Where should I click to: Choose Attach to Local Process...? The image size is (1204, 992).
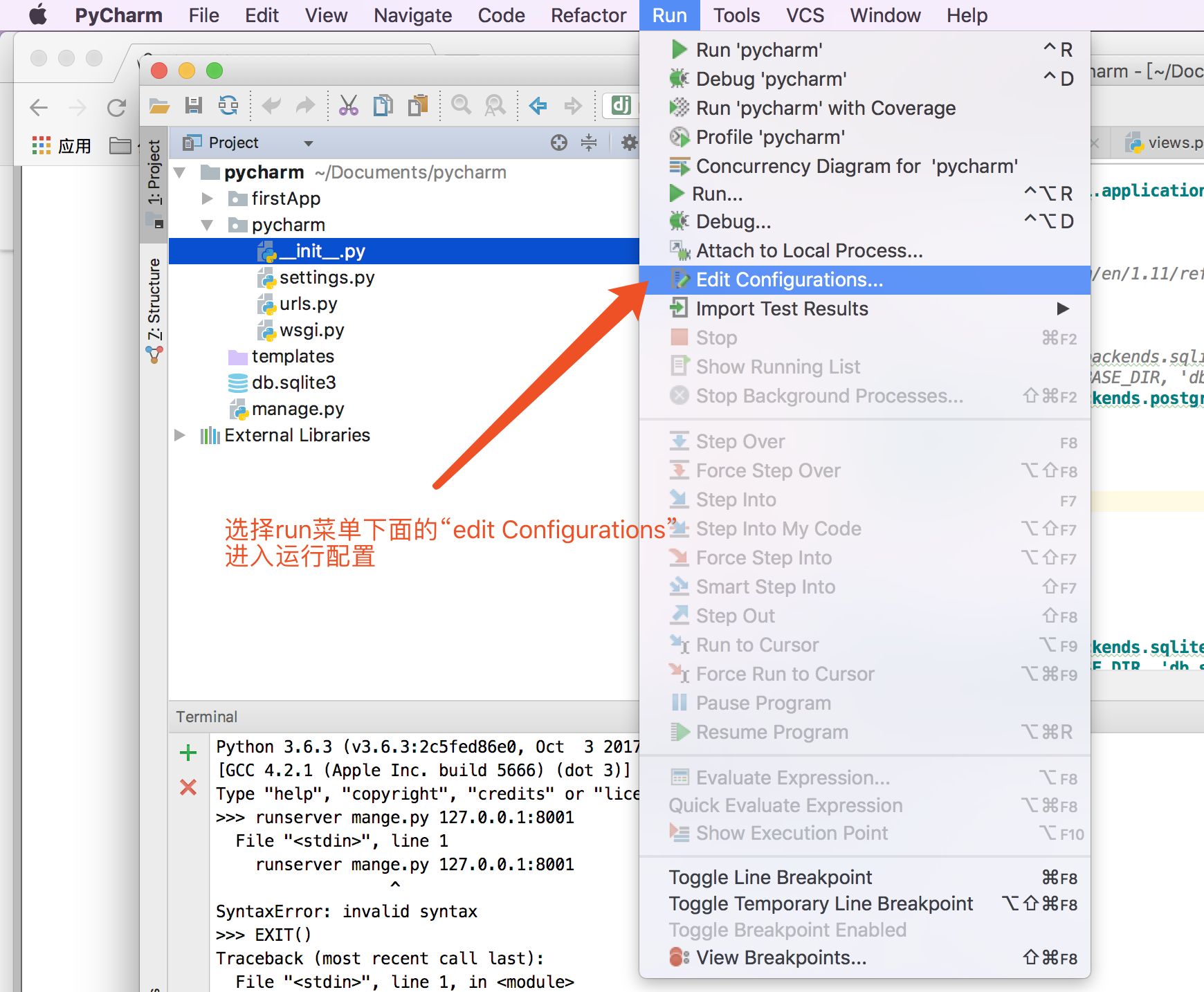(865, 250)
